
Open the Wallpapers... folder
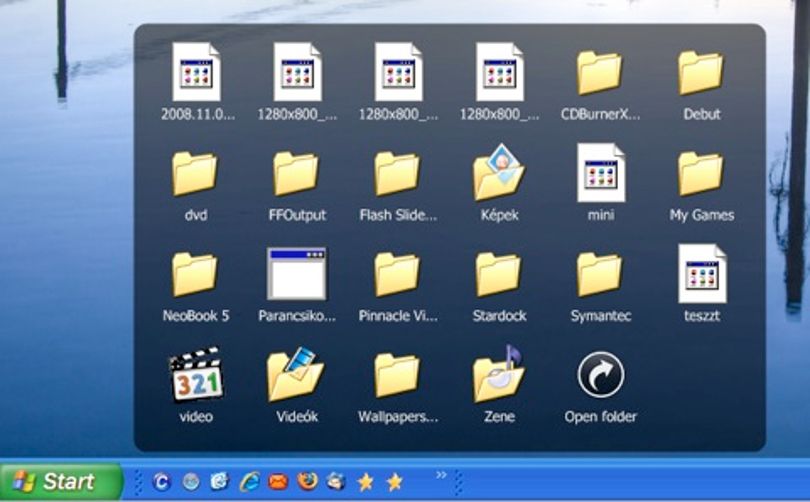397,375
